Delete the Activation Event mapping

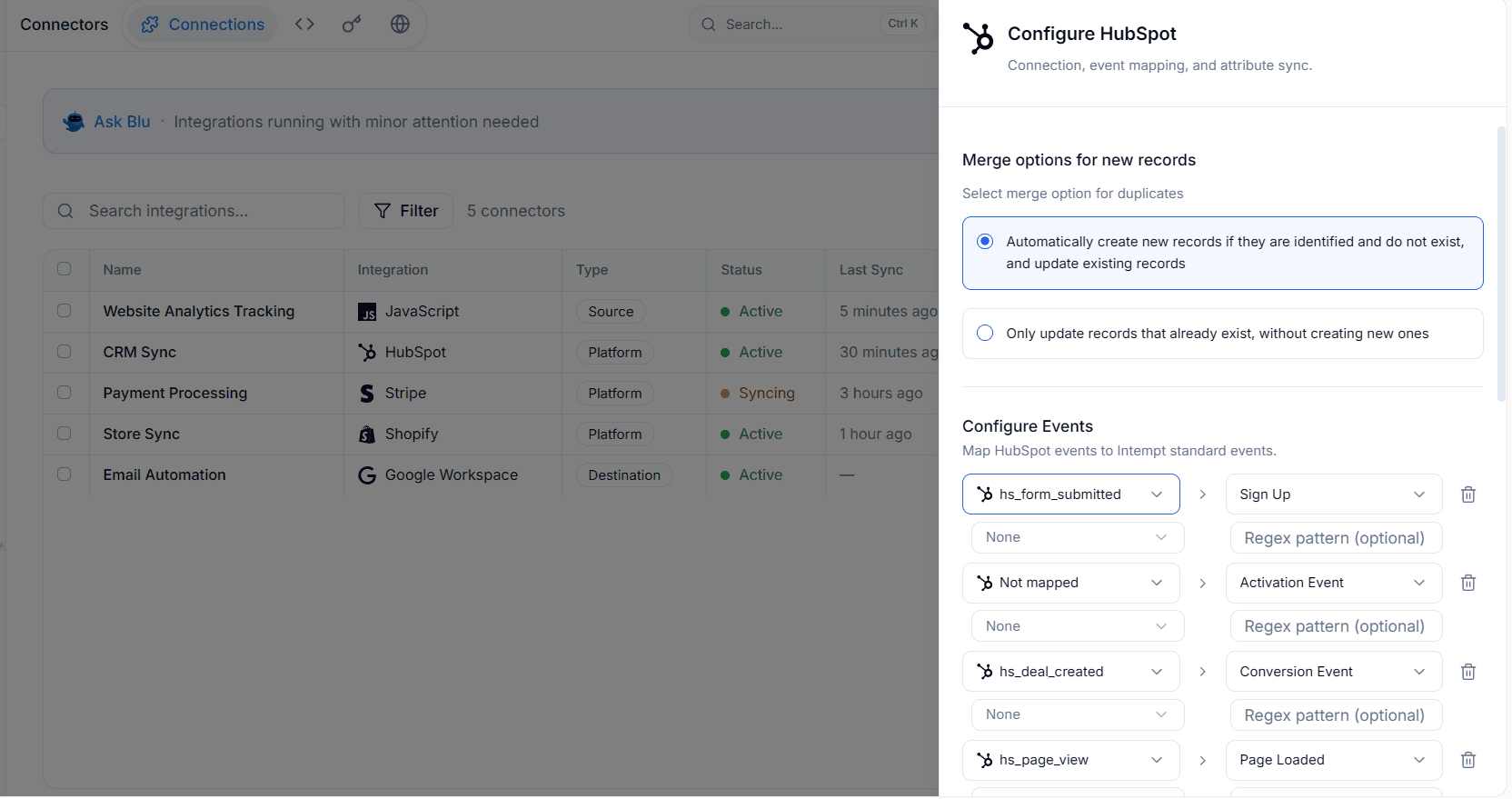[x=1468, y=583]
